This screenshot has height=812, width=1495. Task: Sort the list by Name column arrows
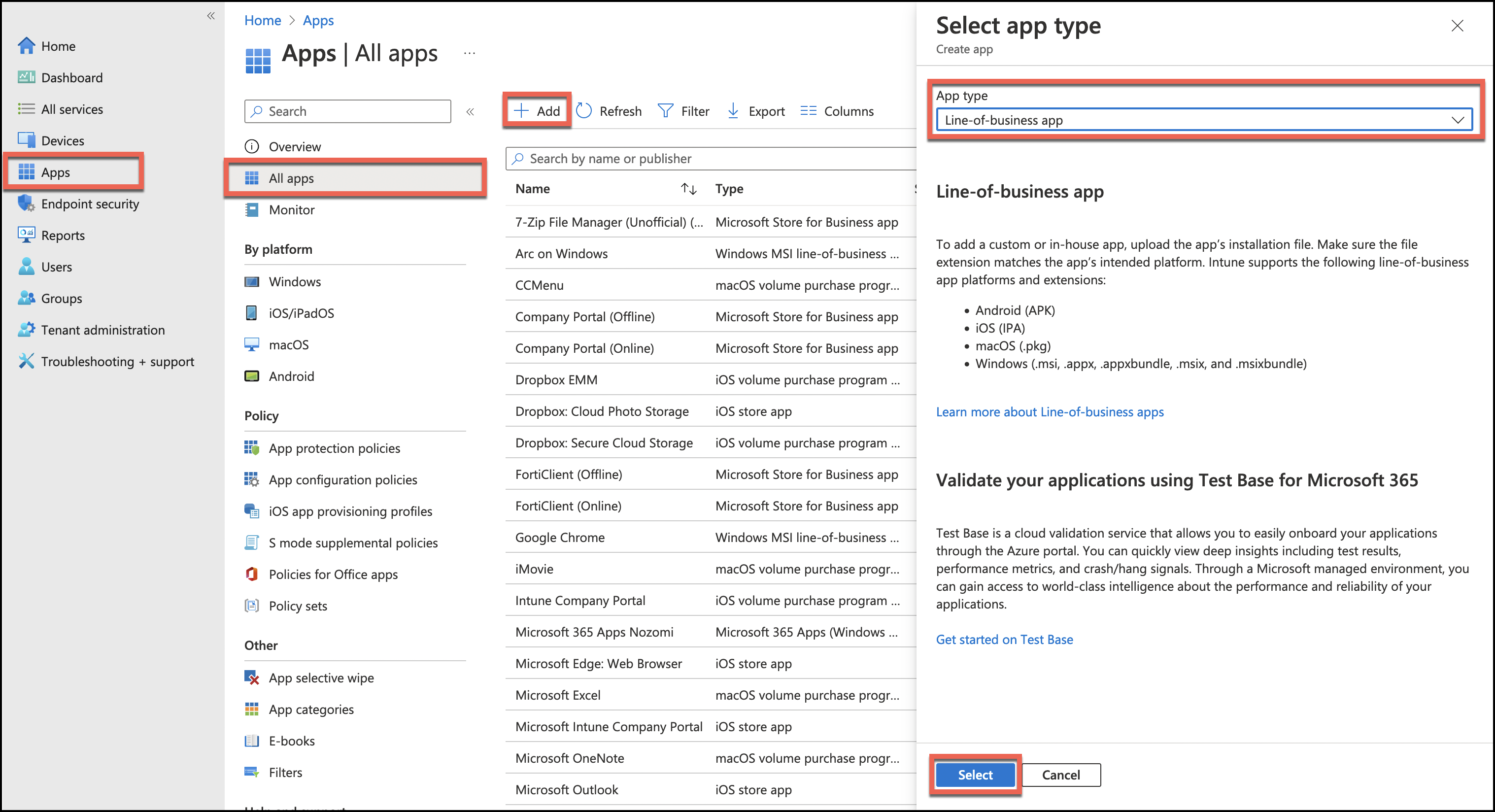[x=688, y=189]
